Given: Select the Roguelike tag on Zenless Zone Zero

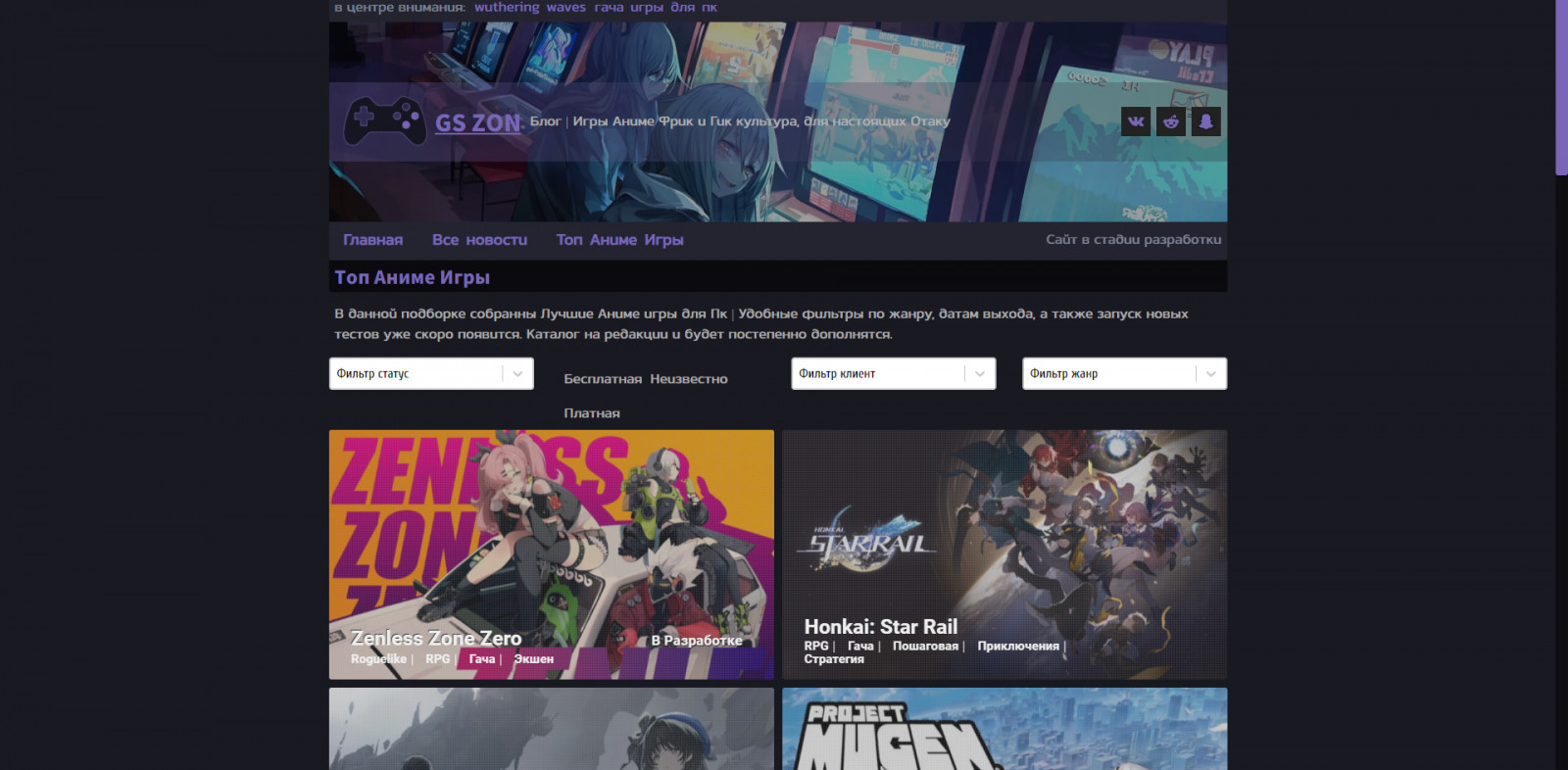Looking at the screenshot, I should [378, 659].
